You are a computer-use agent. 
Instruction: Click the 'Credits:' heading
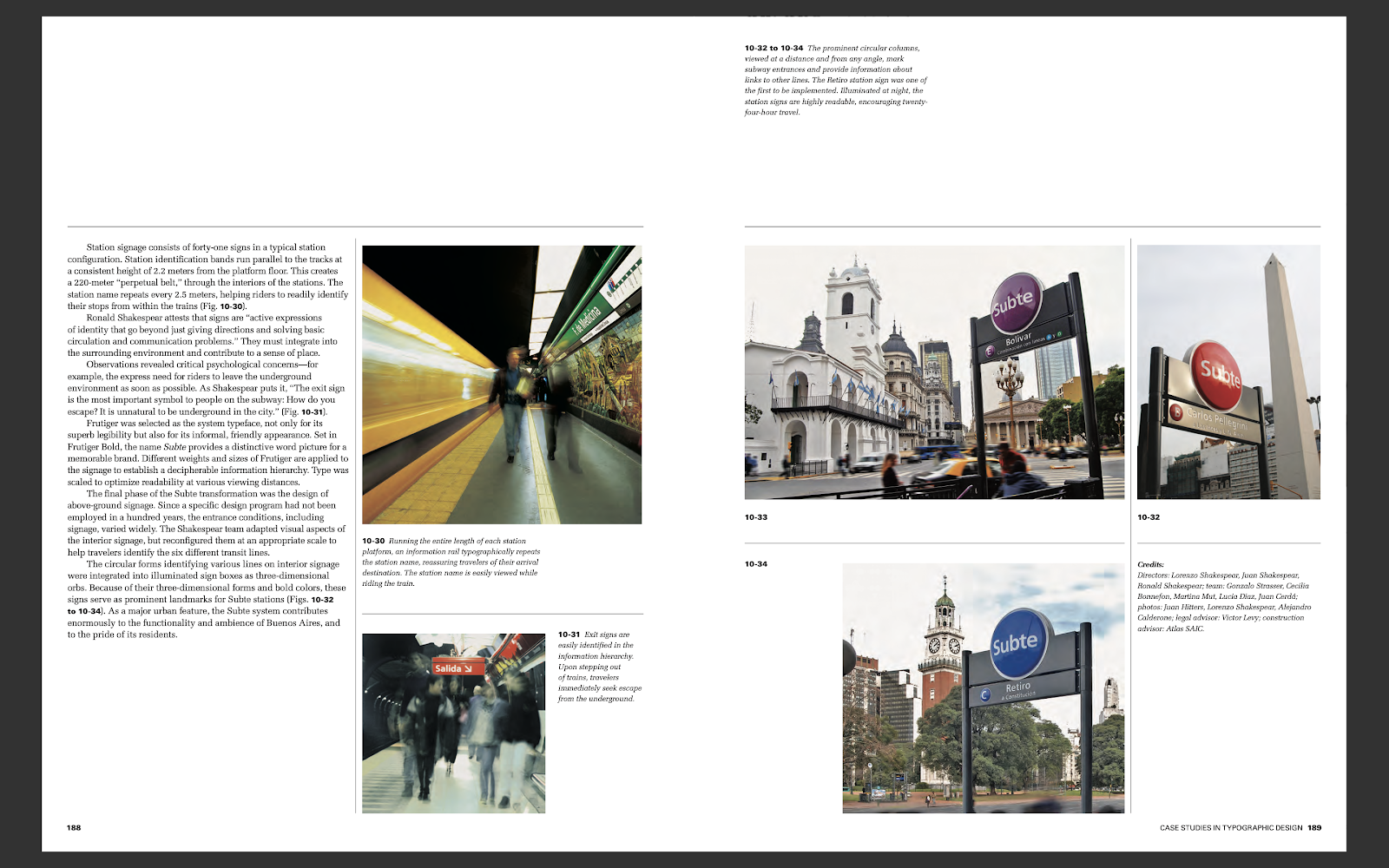point(1150,564)
